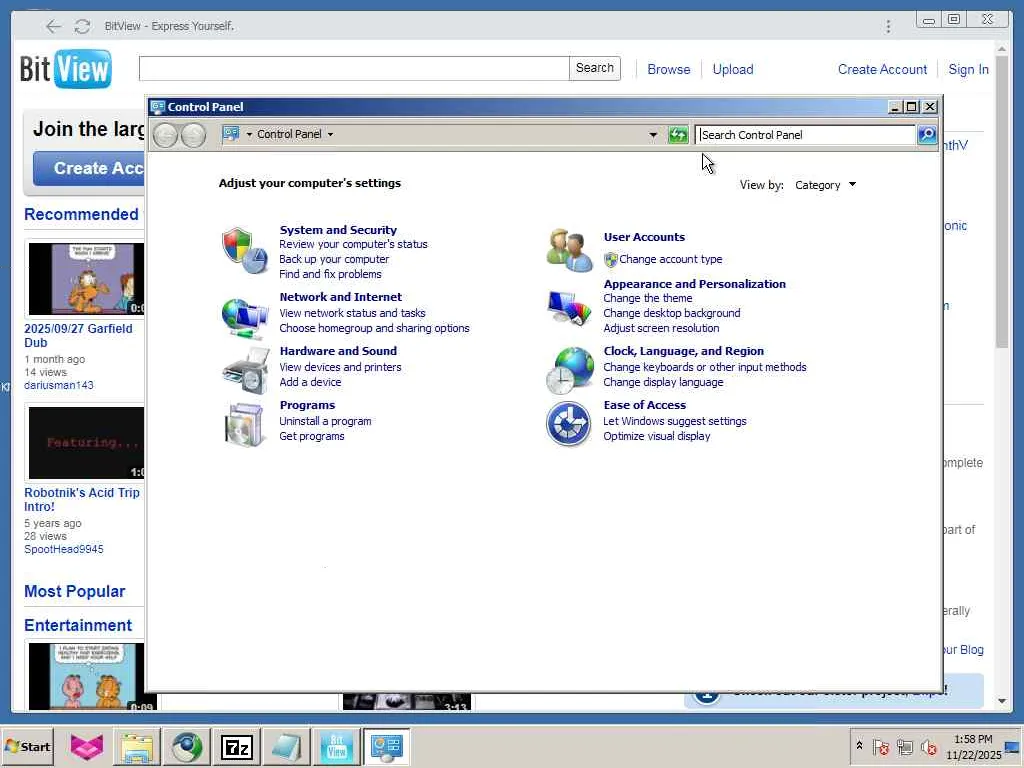Click View network status and tasks
Viewport: 1024px width, 768px height.
(x=352, y=313)
